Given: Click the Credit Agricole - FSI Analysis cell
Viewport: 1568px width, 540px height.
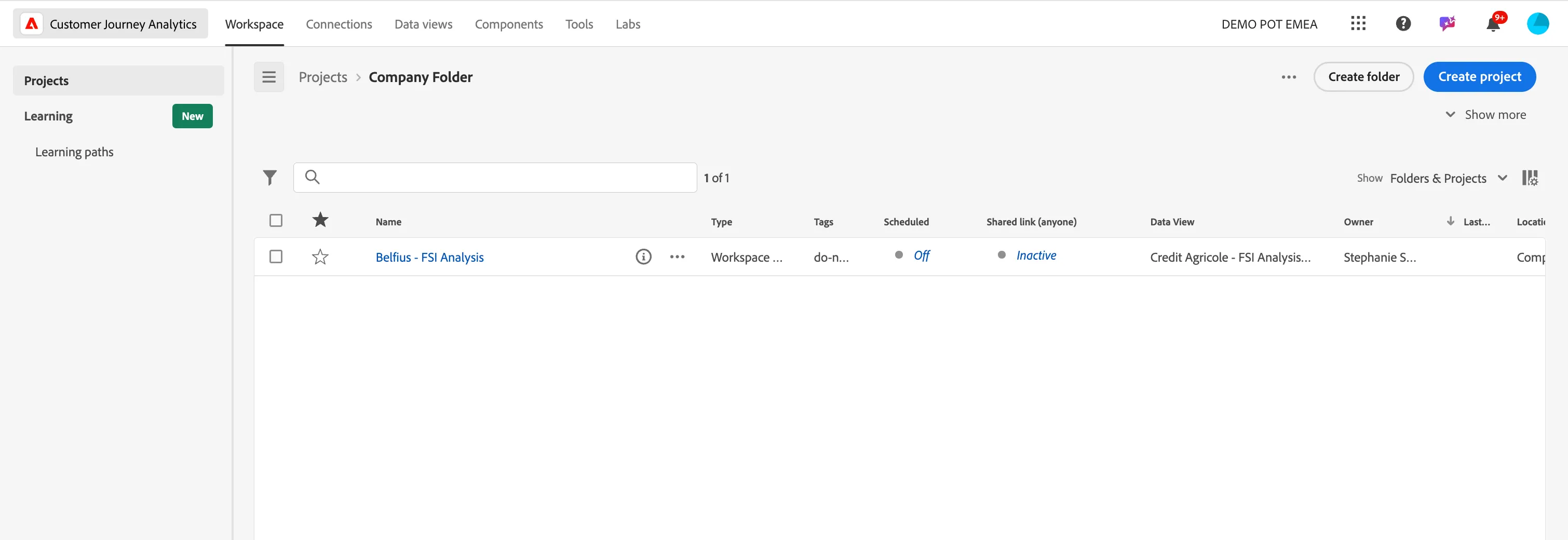Looking at the screenshot, I should (1230, 257).
